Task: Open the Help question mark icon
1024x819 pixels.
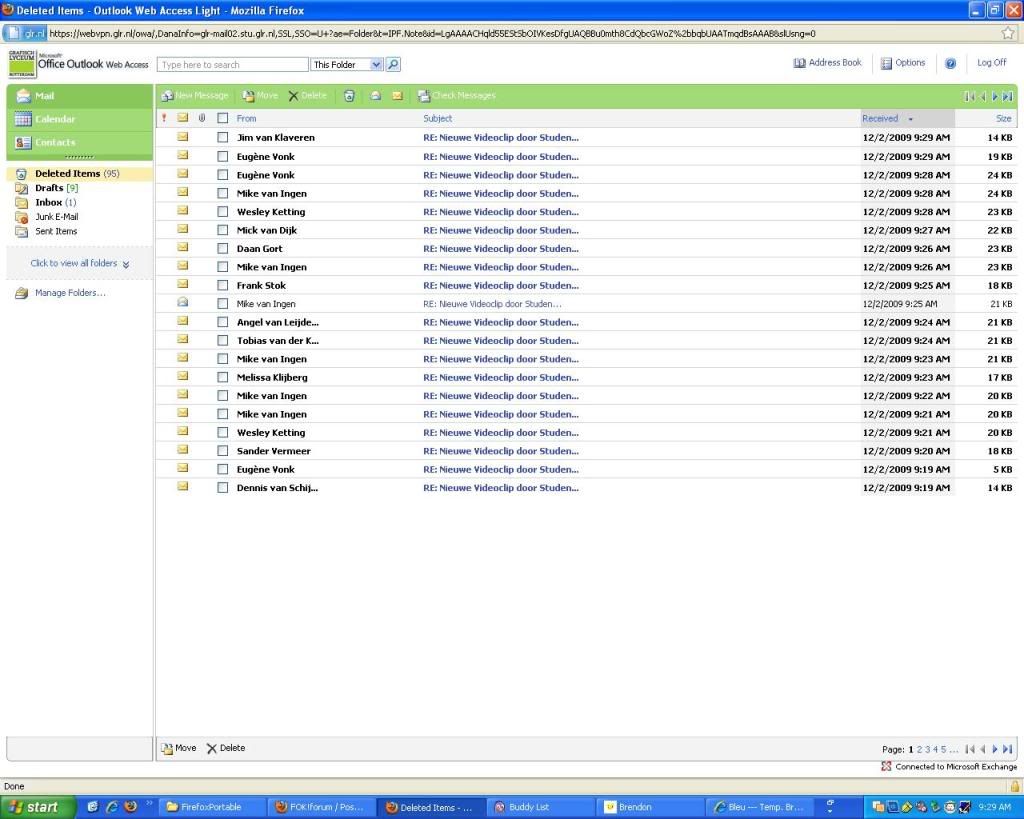Action: click(x=950, y=63)
